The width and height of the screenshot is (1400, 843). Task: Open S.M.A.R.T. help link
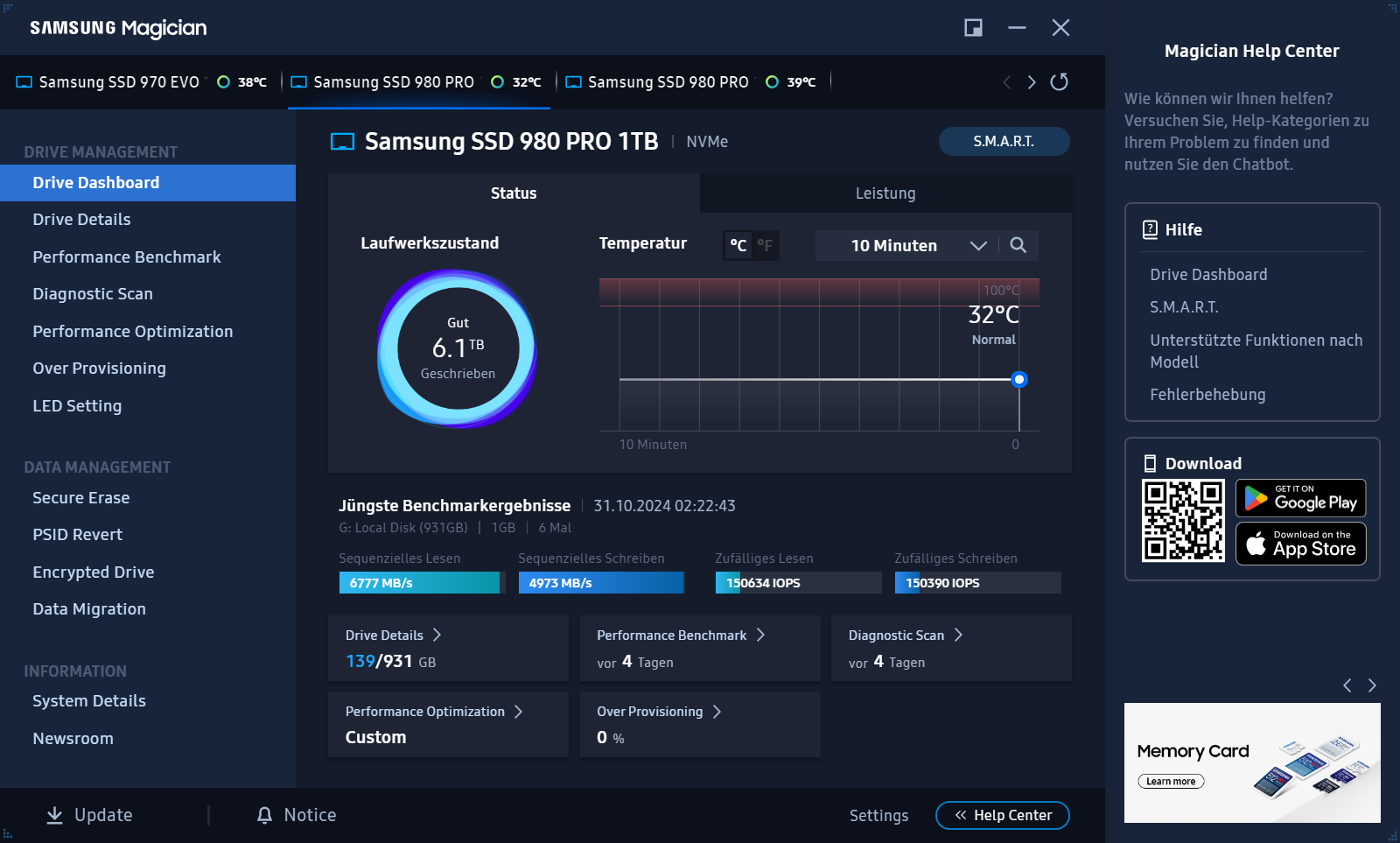pyautogui.click(x=1184, y=307)
